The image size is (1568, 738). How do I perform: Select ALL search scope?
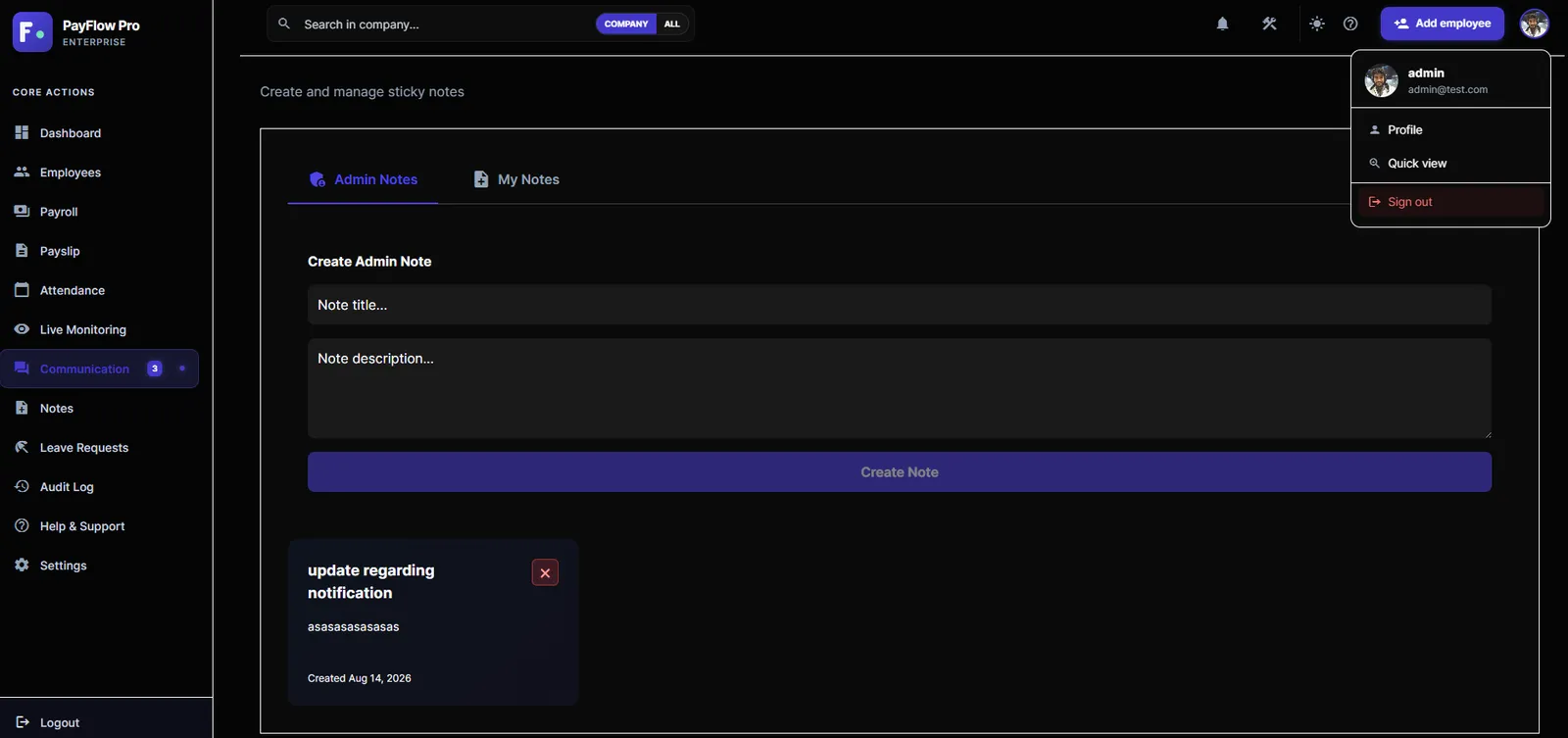[x=671, y=24]
